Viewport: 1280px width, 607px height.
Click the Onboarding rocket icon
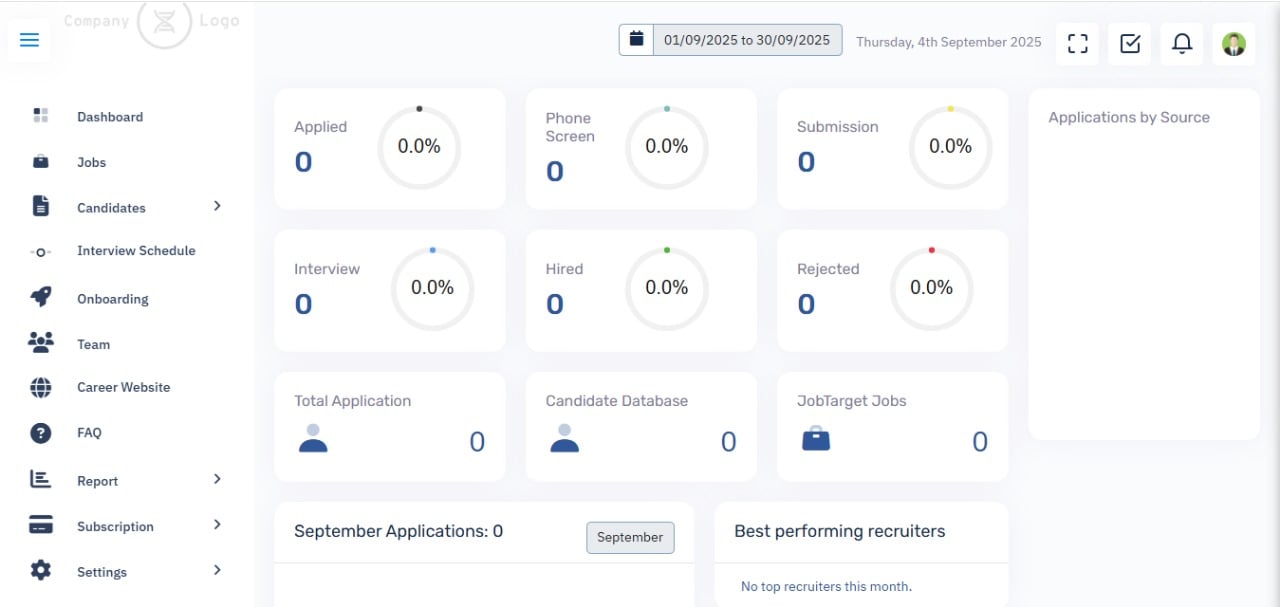[40, 298]
